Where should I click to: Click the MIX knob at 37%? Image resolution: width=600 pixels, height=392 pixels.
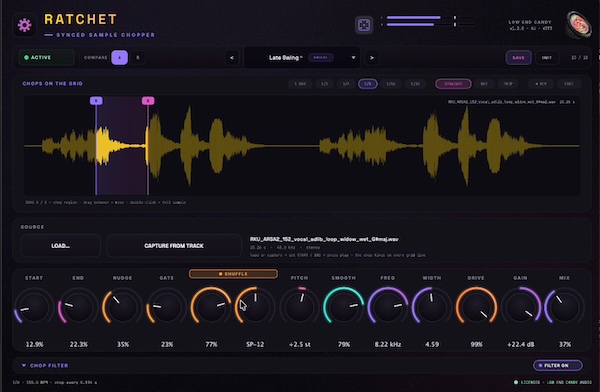pos(564,307)
